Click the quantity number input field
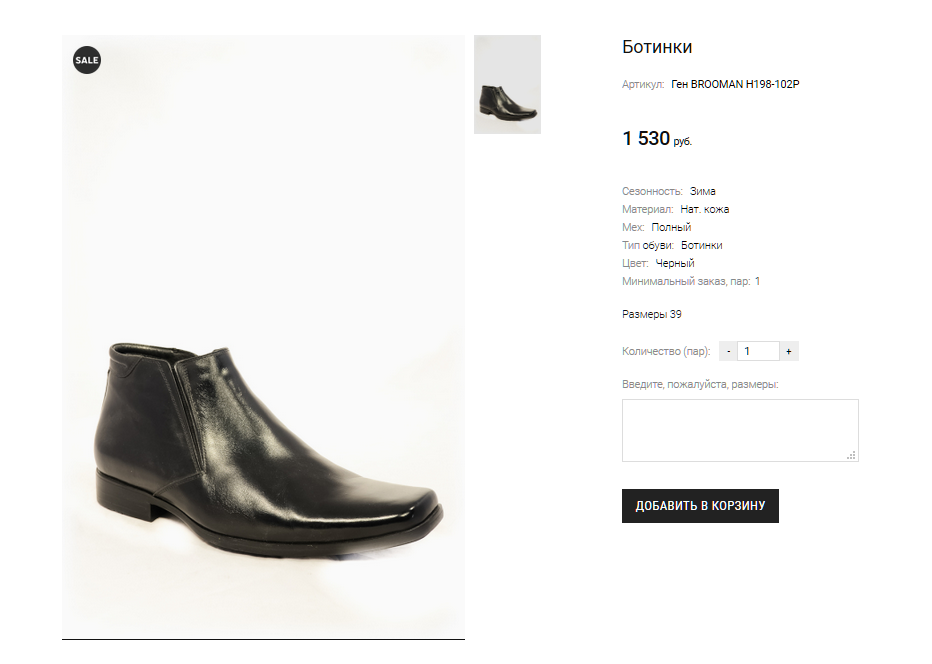The width and height of the screenshot is (932, 664). pos(758,352)
